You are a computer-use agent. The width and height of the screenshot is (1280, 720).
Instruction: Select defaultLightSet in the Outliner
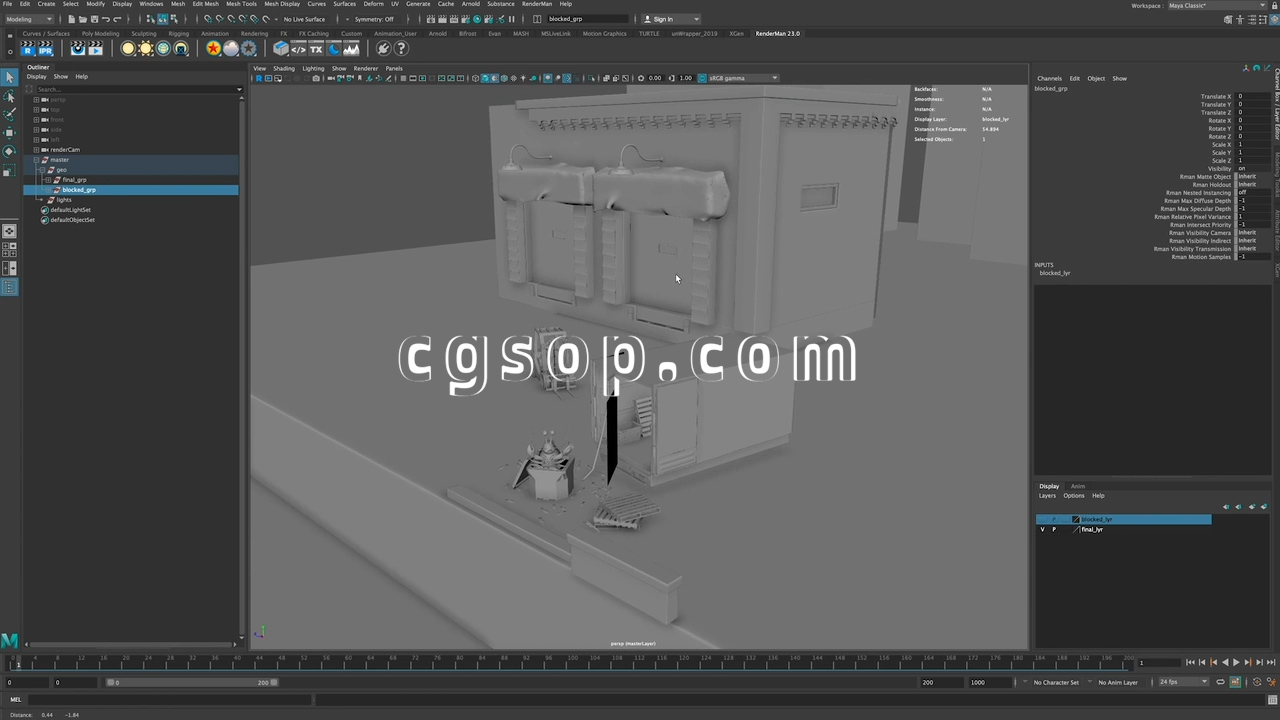tap(70, 210)
